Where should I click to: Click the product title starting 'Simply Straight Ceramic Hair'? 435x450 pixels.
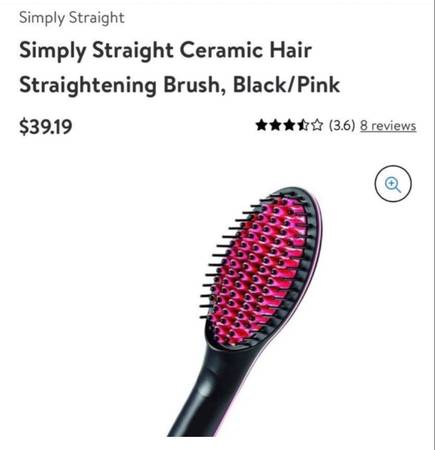click(179, 67)
